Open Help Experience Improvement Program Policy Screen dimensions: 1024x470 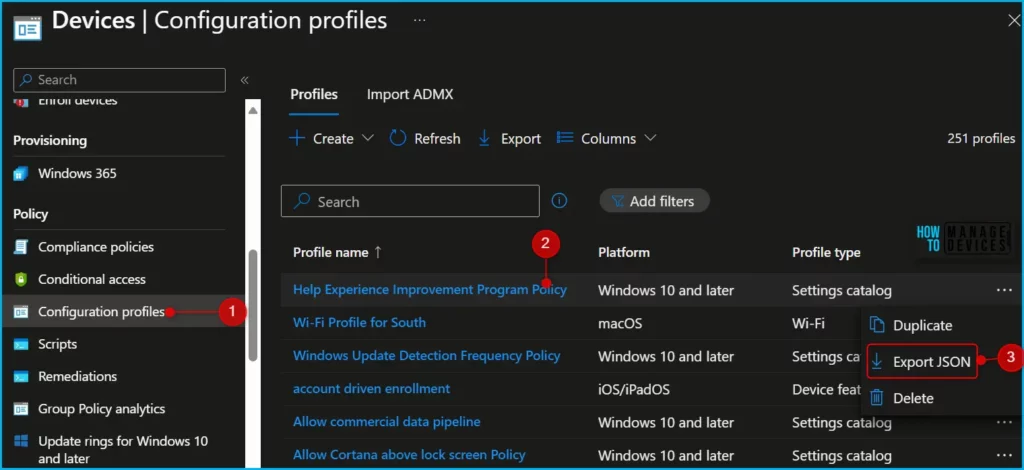tap(430, 290)
